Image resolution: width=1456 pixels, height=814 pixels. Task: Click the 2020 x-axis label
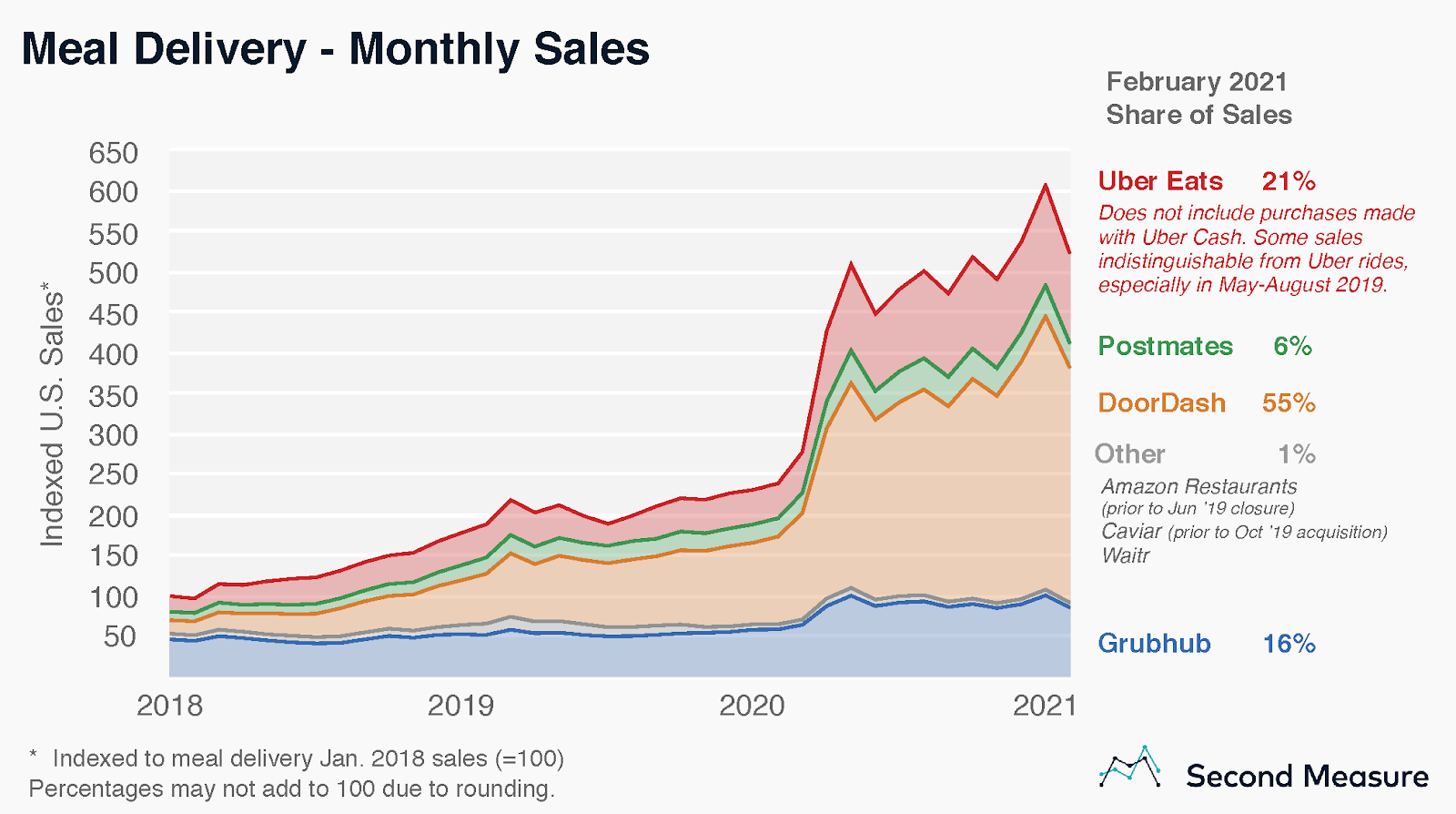coord(752,706)
